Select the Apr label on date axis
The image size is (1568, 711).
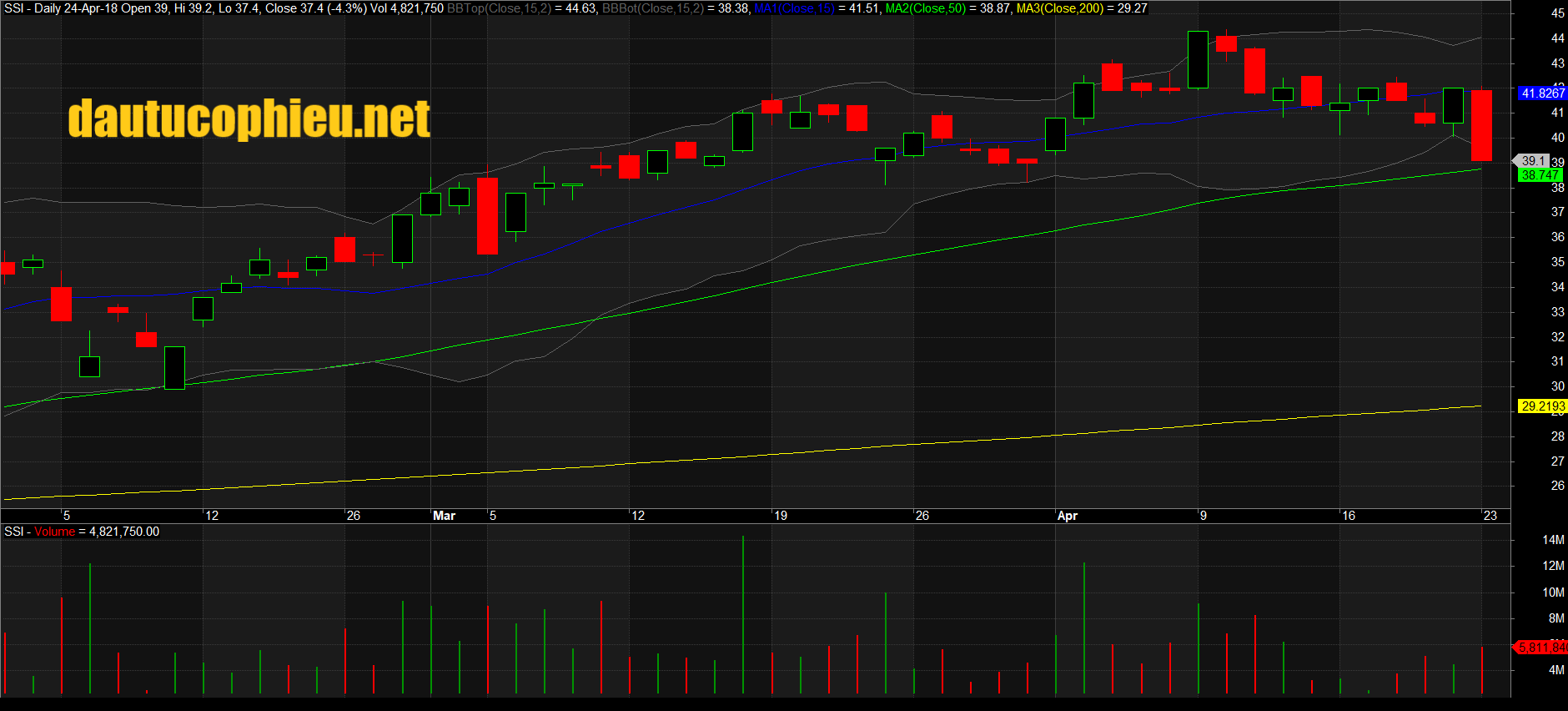pyautogui.click(x=1067, y=516)
